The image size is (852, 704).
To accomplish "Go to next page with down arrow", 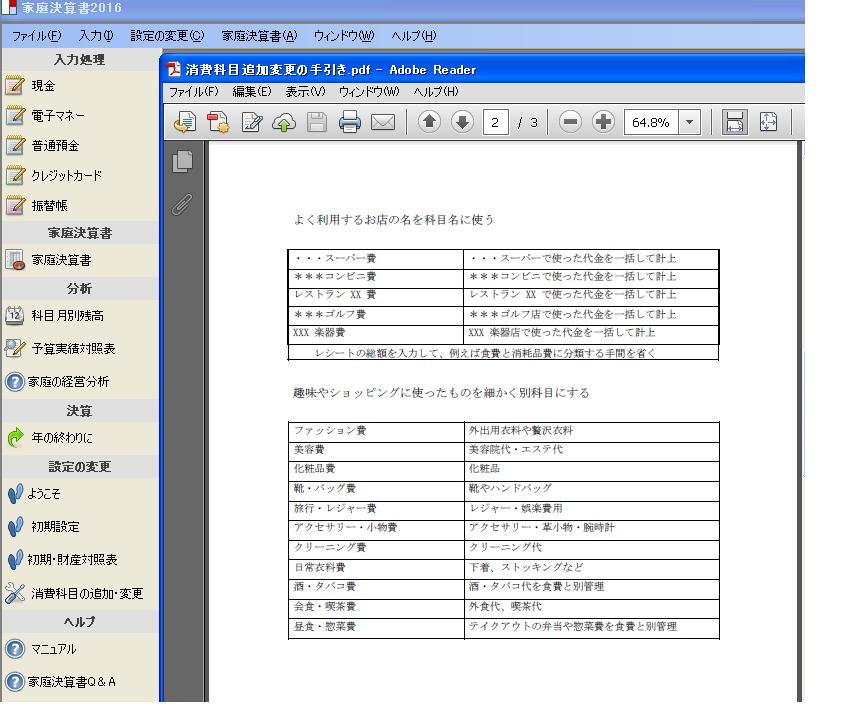I will [x=462, y=122].
